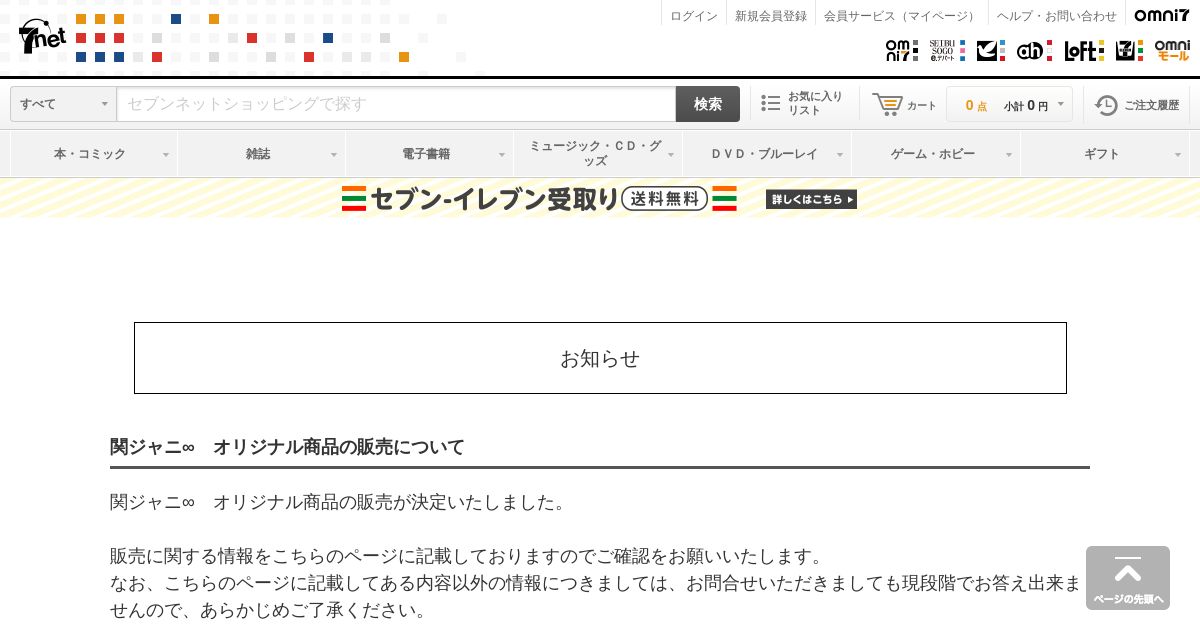1200x630 pixels.
Task: Jump to top with ページの先頭へ button
Action: point(1128,577)
